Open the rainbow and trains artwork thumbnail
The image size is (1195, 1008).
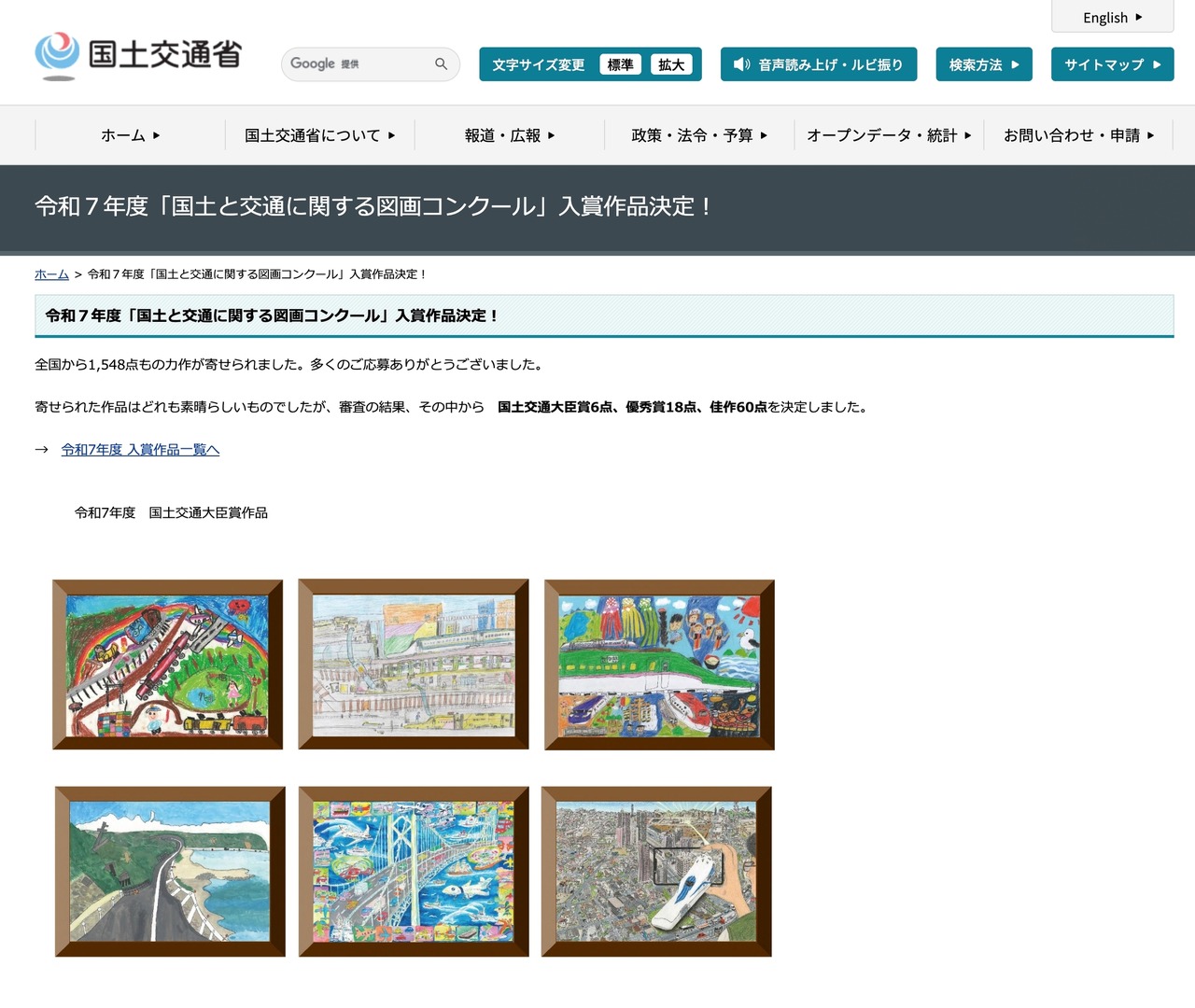click(168, 665)
